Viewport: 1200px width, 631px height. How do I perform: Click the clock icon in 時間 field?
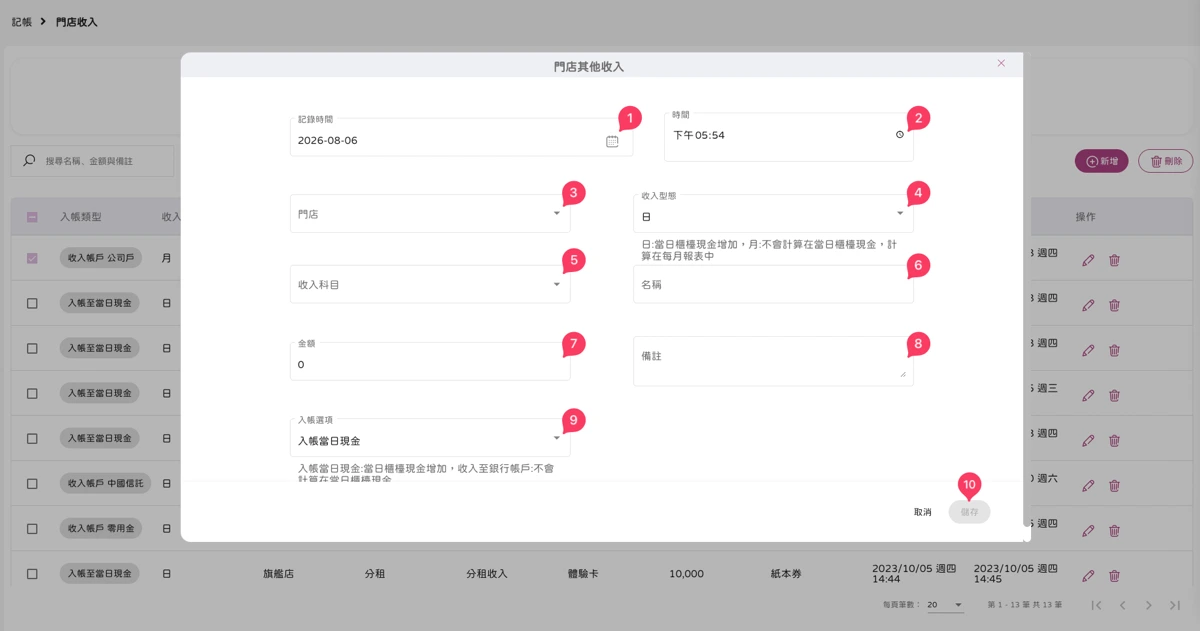tap(899, 135)
